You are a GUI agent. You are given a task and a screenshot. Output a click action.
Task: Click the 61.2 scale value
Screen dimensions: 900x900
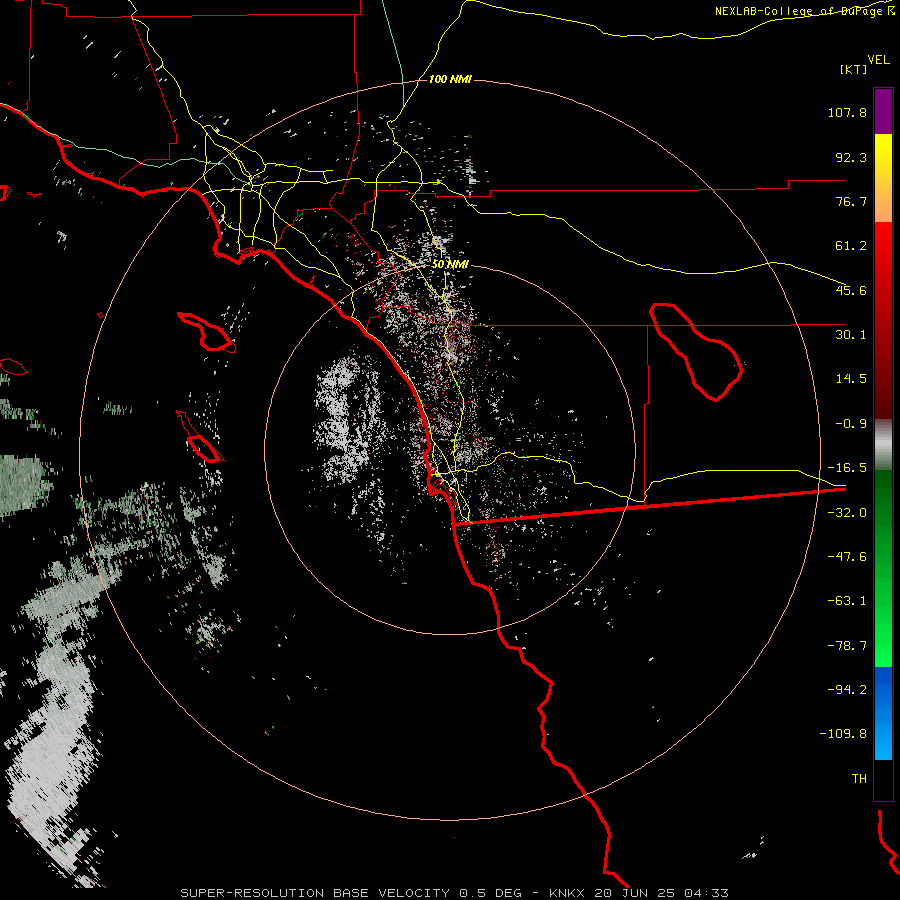click(851, 246)
